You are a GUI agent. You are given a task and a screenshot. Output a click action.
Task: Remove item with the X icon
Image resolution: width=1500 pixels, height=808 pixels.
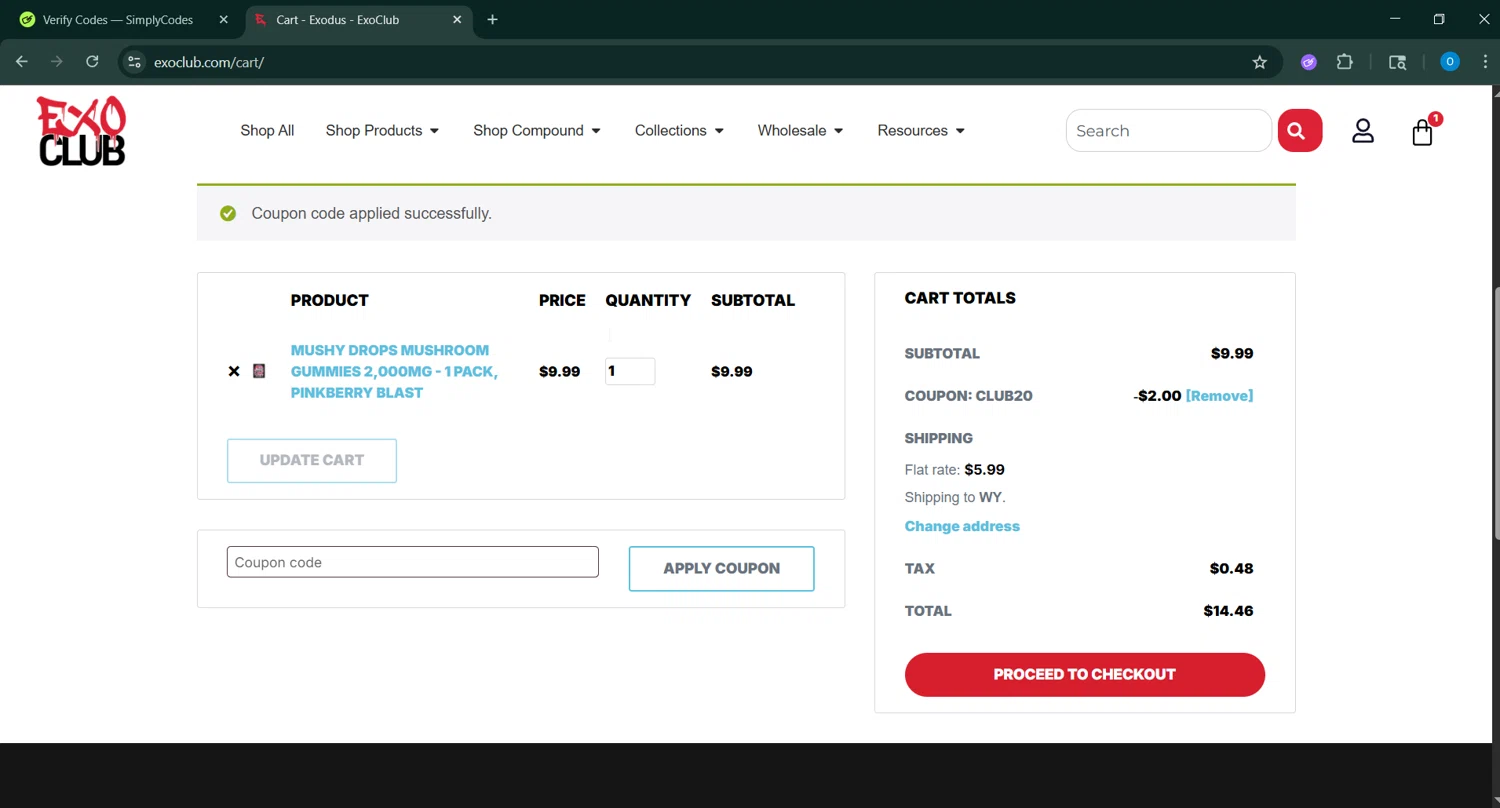[234, 371]
